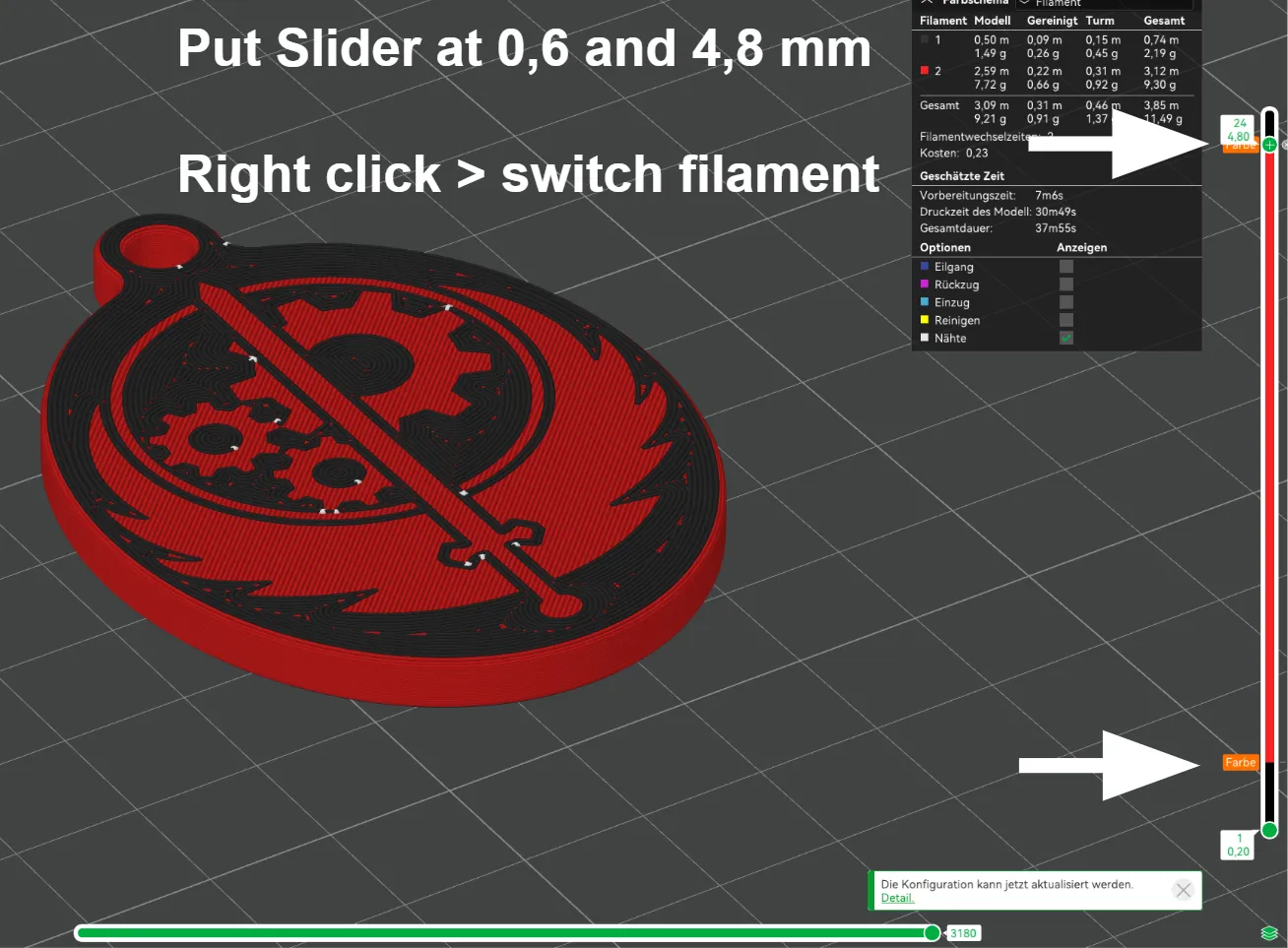Dismiss the configuration update notification

coord(1184,890)
